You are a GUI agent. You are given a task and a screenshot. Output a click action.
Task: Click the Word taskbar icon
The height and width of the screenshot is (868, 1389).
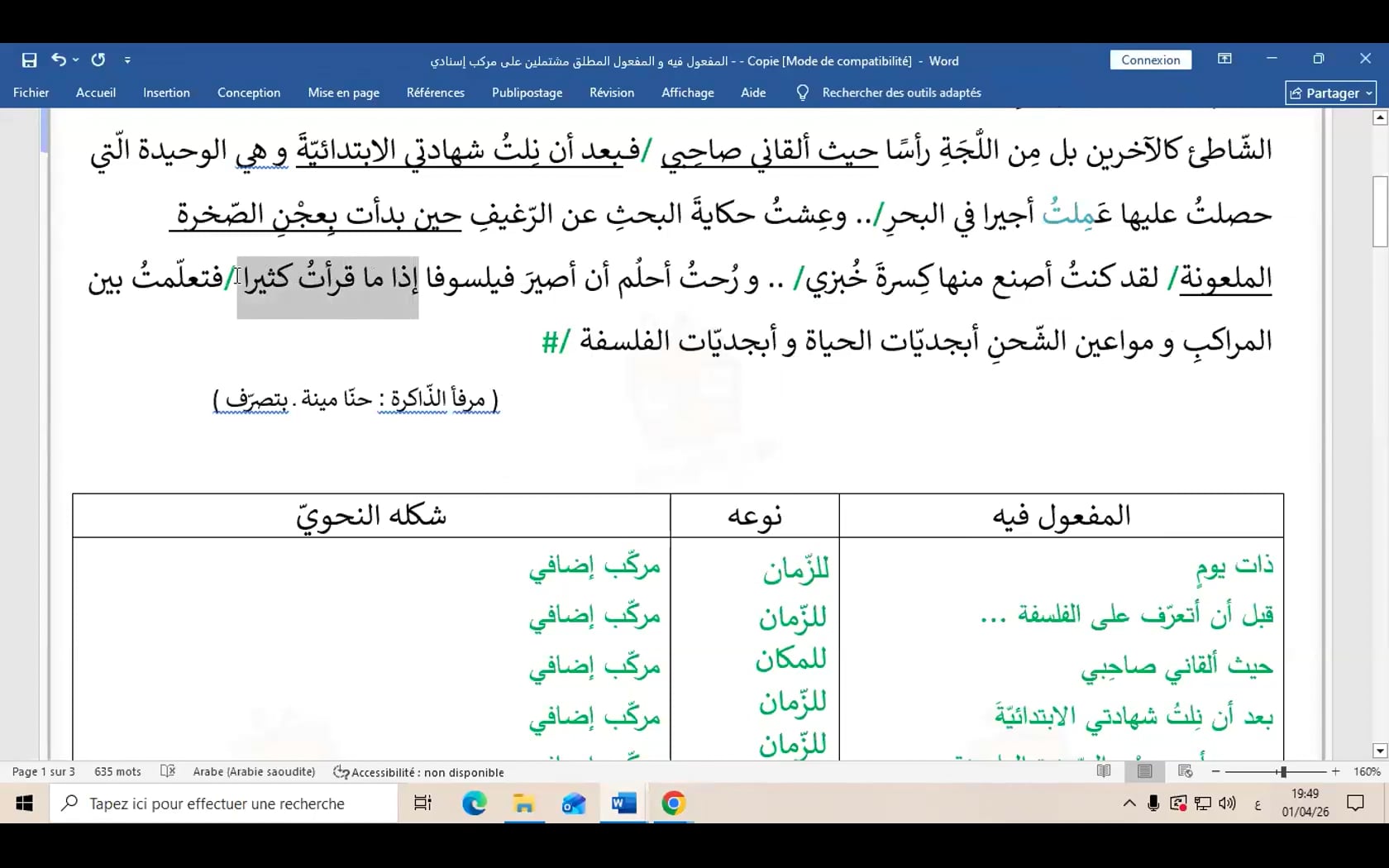click(623, 804)
